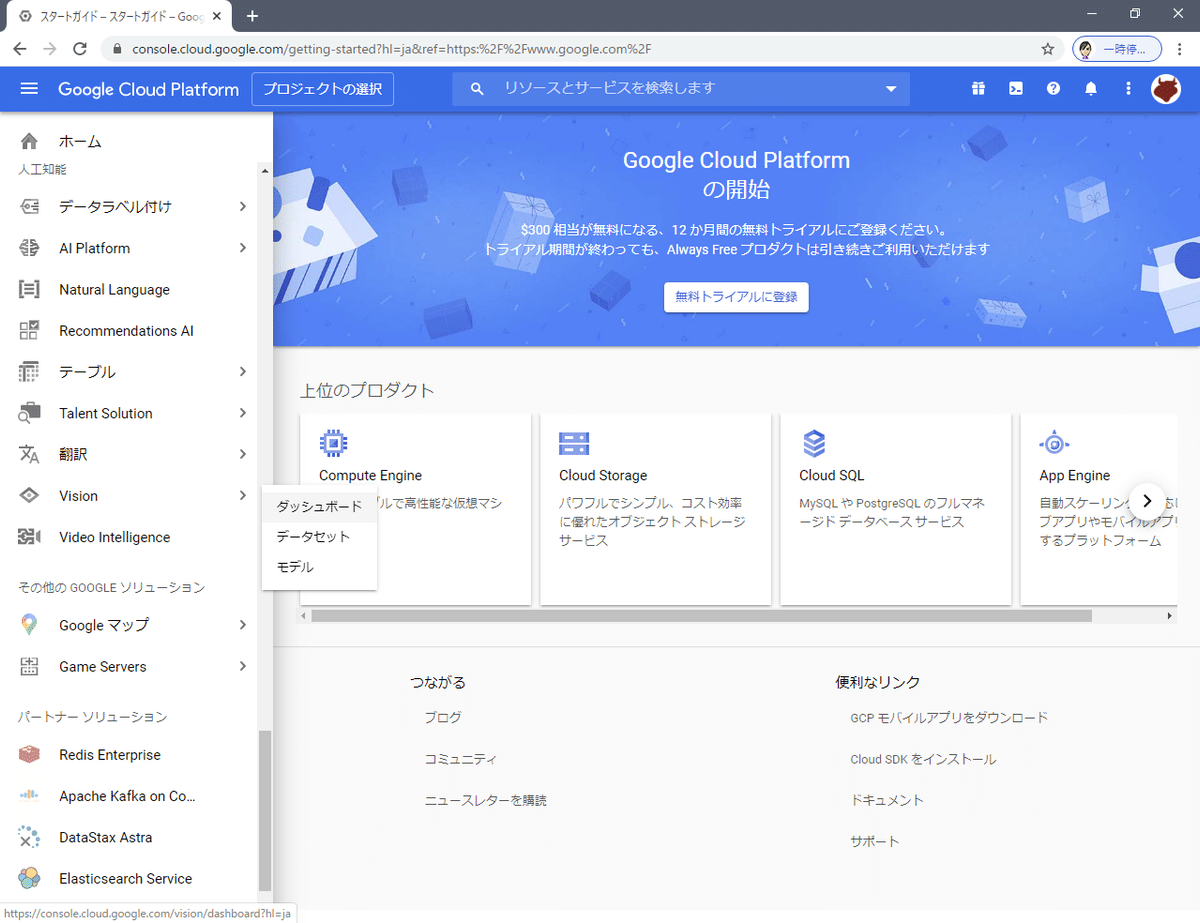
Task: Open the ブログ link
Action: (443, 718)
